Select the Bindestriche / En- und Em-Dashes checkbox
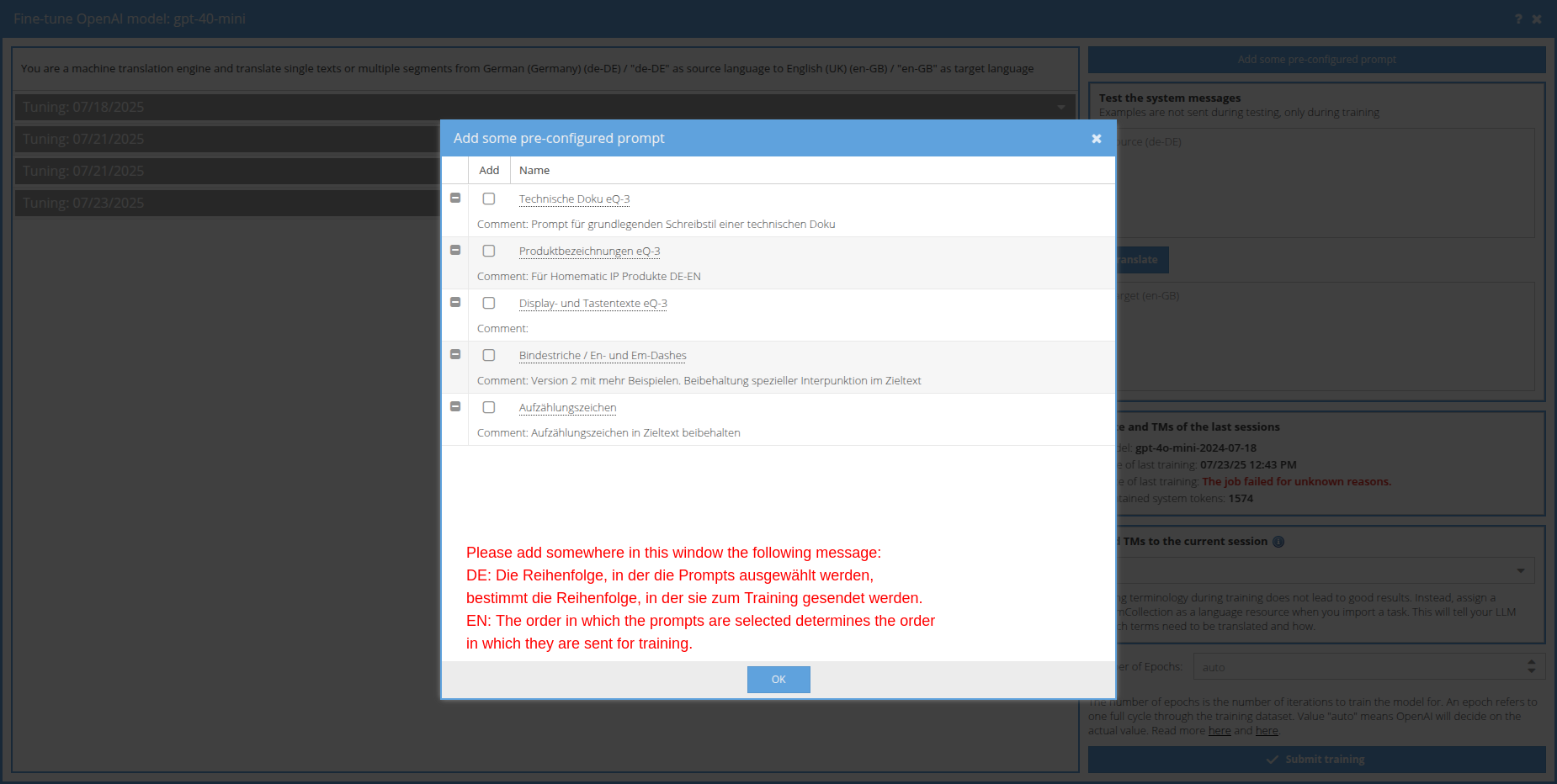Screen dimensions: 1557x784 pos(489,355)
